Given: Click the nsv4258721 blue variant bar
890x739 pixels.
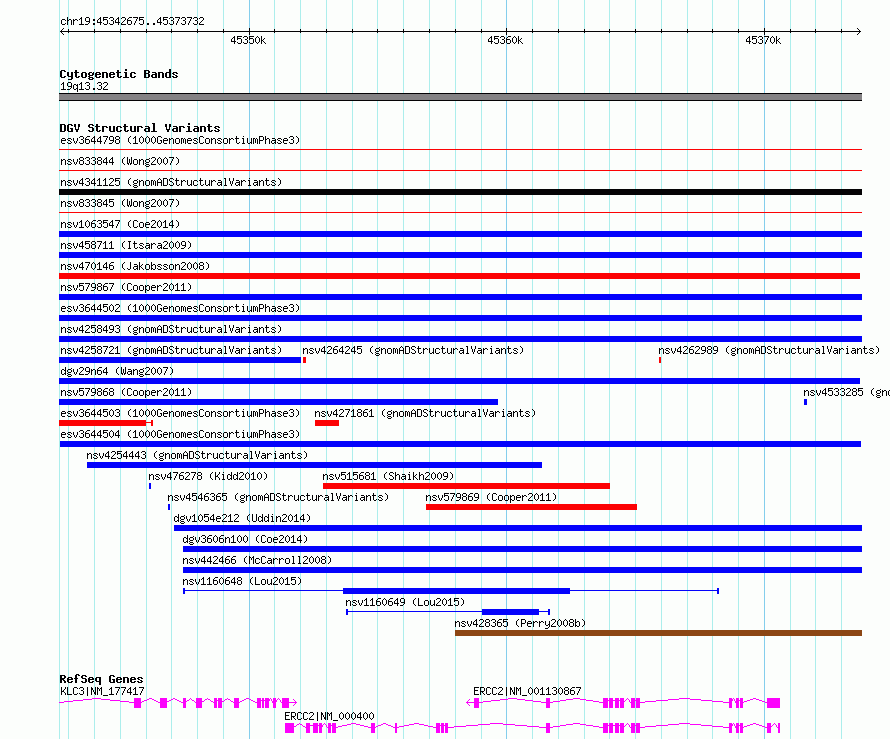Looking at the screenshot, I should 180,360.
